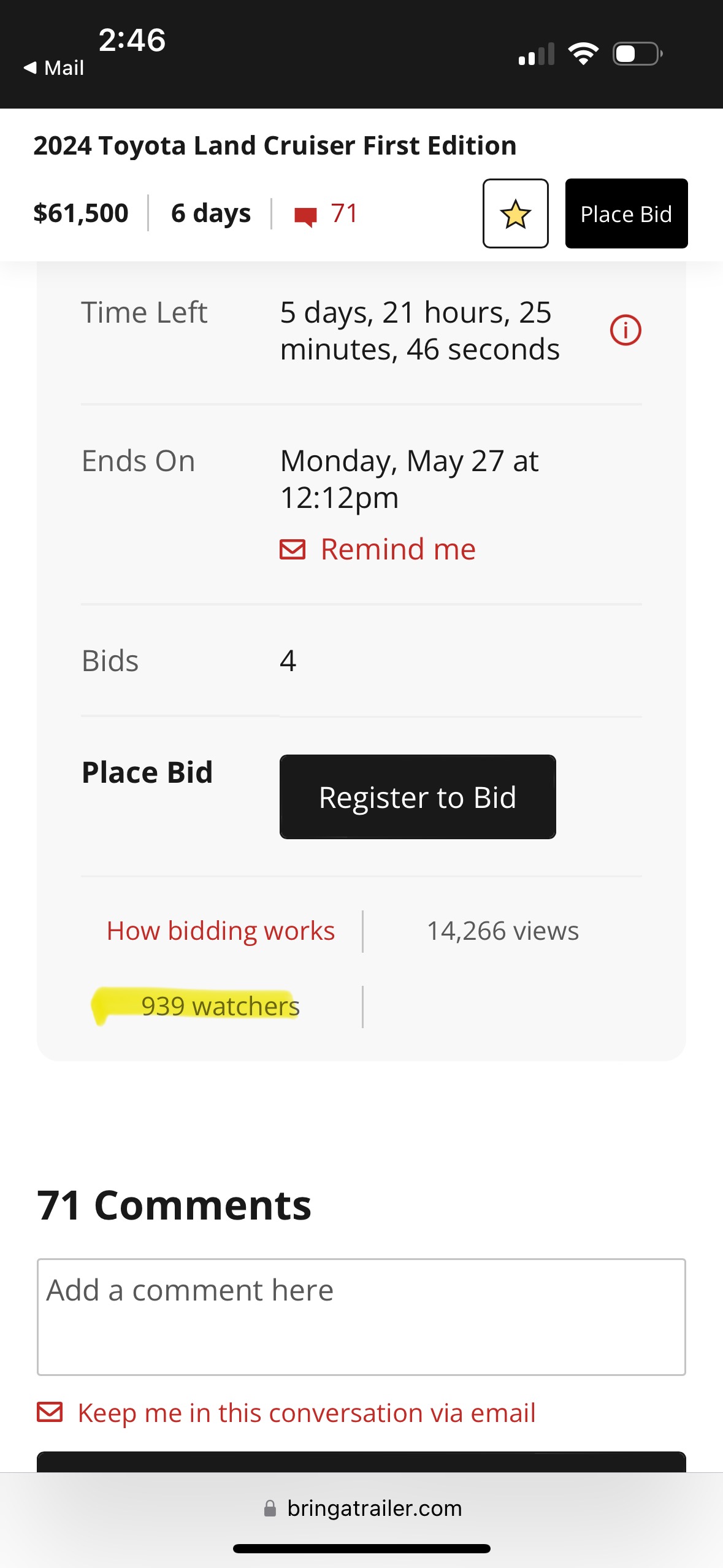Tap the lock icon in address bar
The height and width of the screenshot is (1568, 723).
270,1508
